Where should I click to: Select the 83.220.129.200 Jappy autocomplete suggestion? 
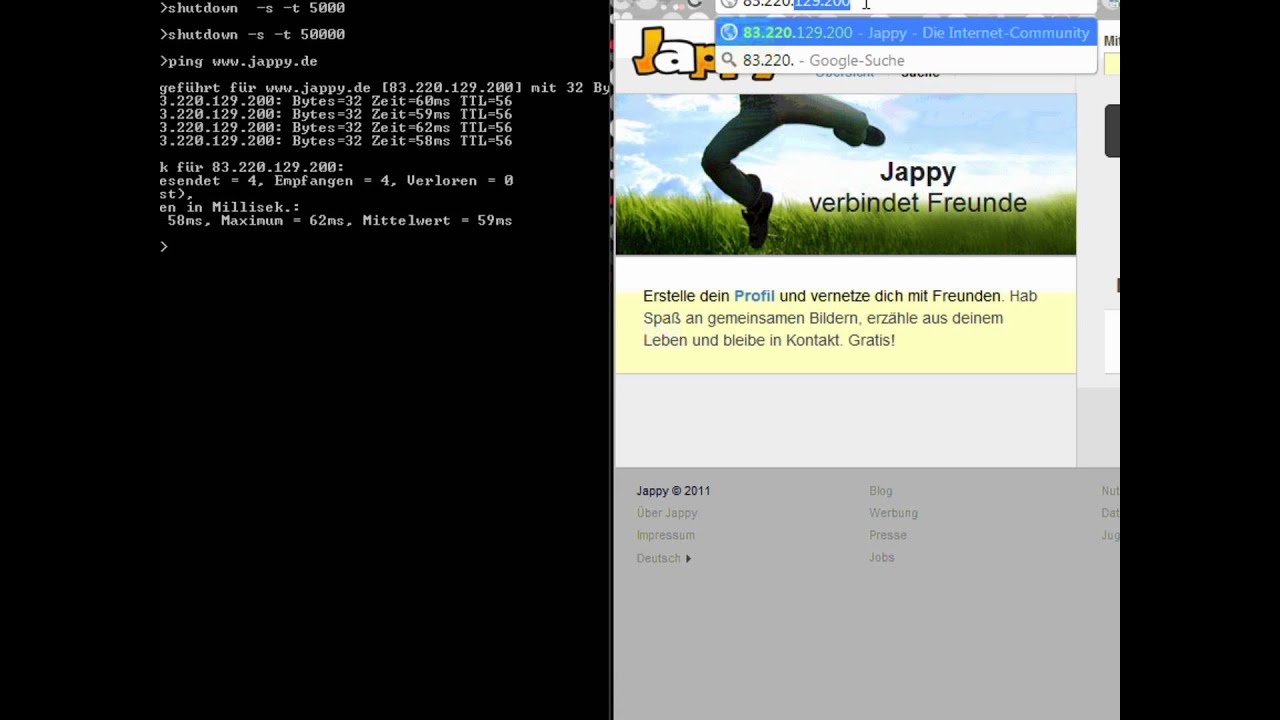click(906, 33)
